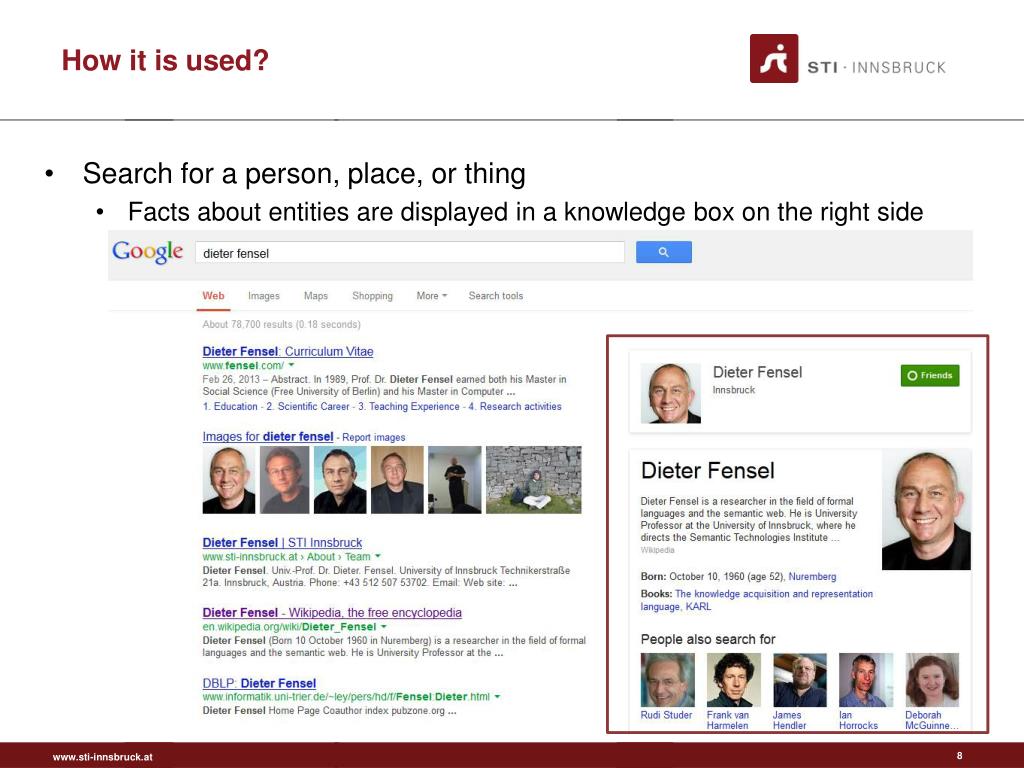The image size is (1024, 768).
Task: Open Dieter Fensel | STI Innsbruck result
Action: (x=282, y=543)
